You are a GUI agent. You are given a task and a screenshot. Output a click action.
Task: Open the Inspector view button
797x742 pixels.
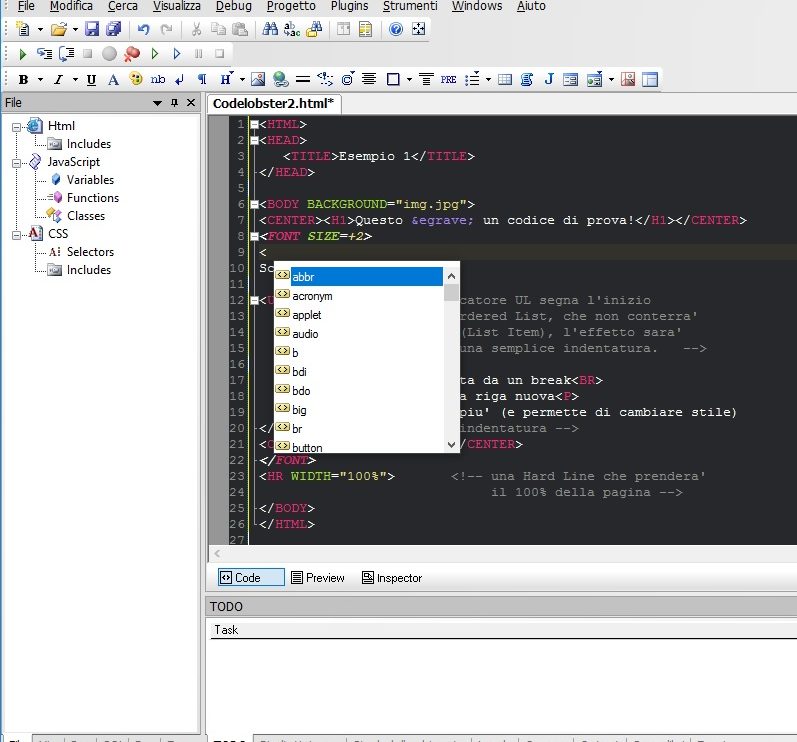click(x=392, y=578)
